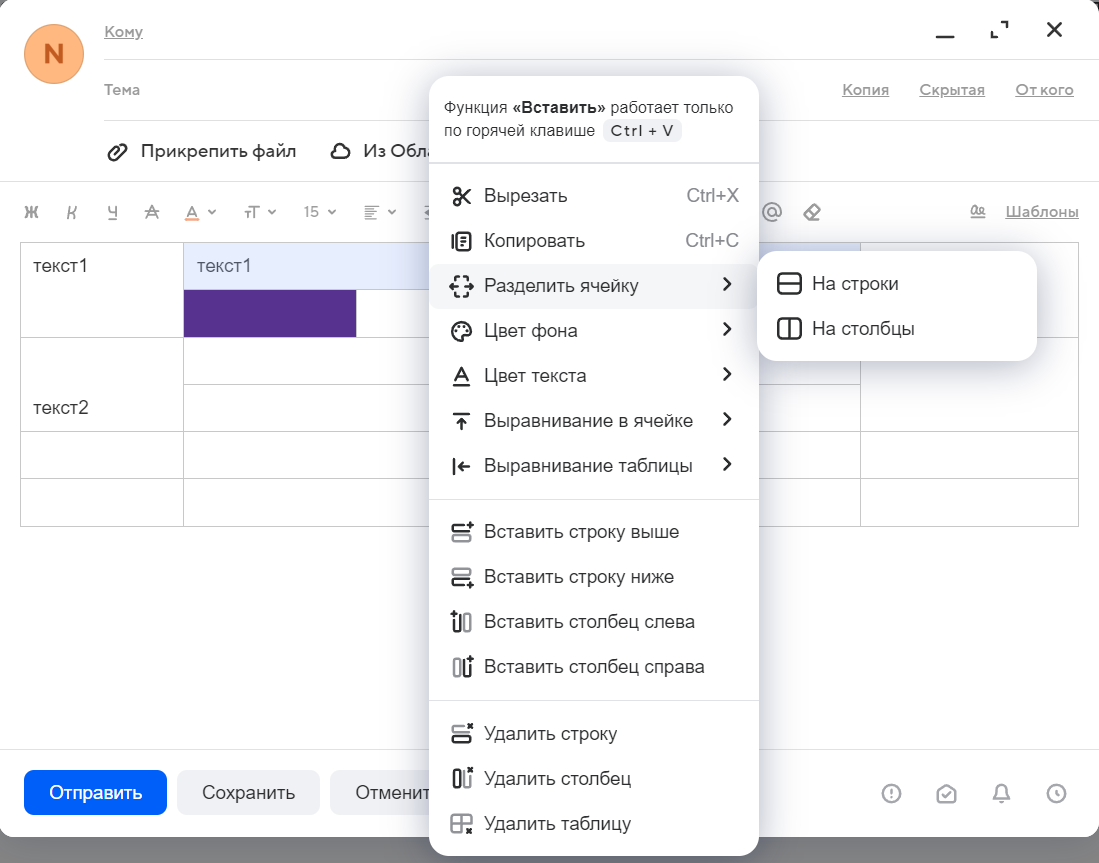Toggle underline formatting (Ч)

click(x=112, y=212)
